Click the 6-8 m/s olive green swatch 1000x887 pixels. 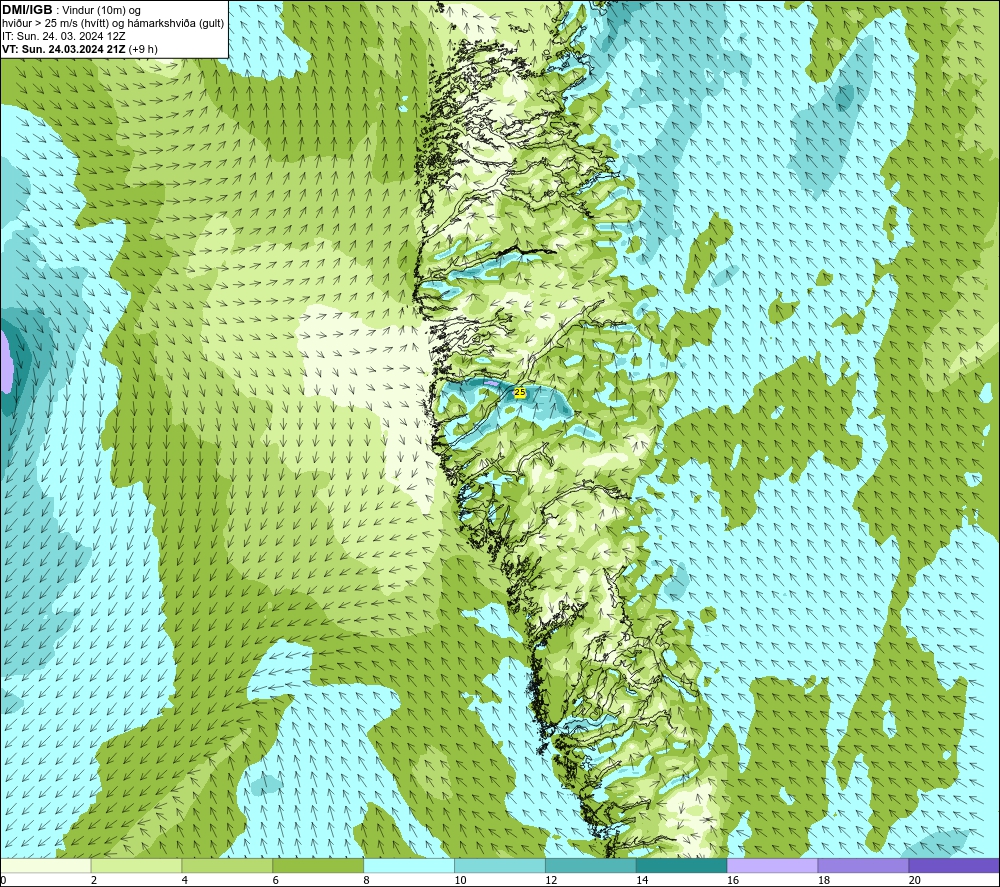(318, 865)
